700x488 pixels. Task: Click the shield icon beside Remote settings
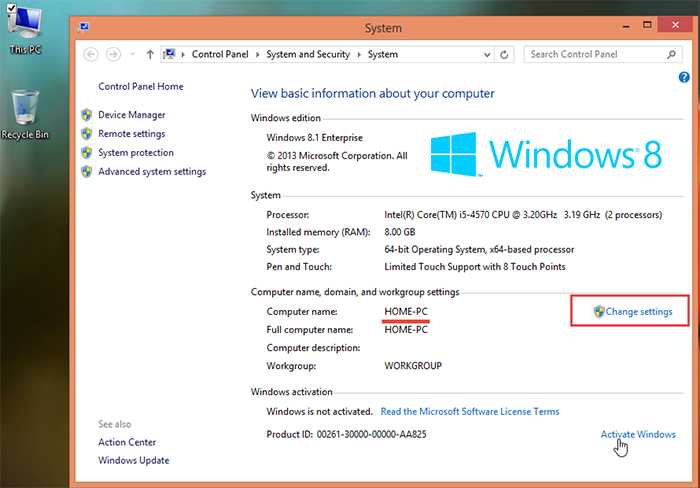(x=87, y=133)
